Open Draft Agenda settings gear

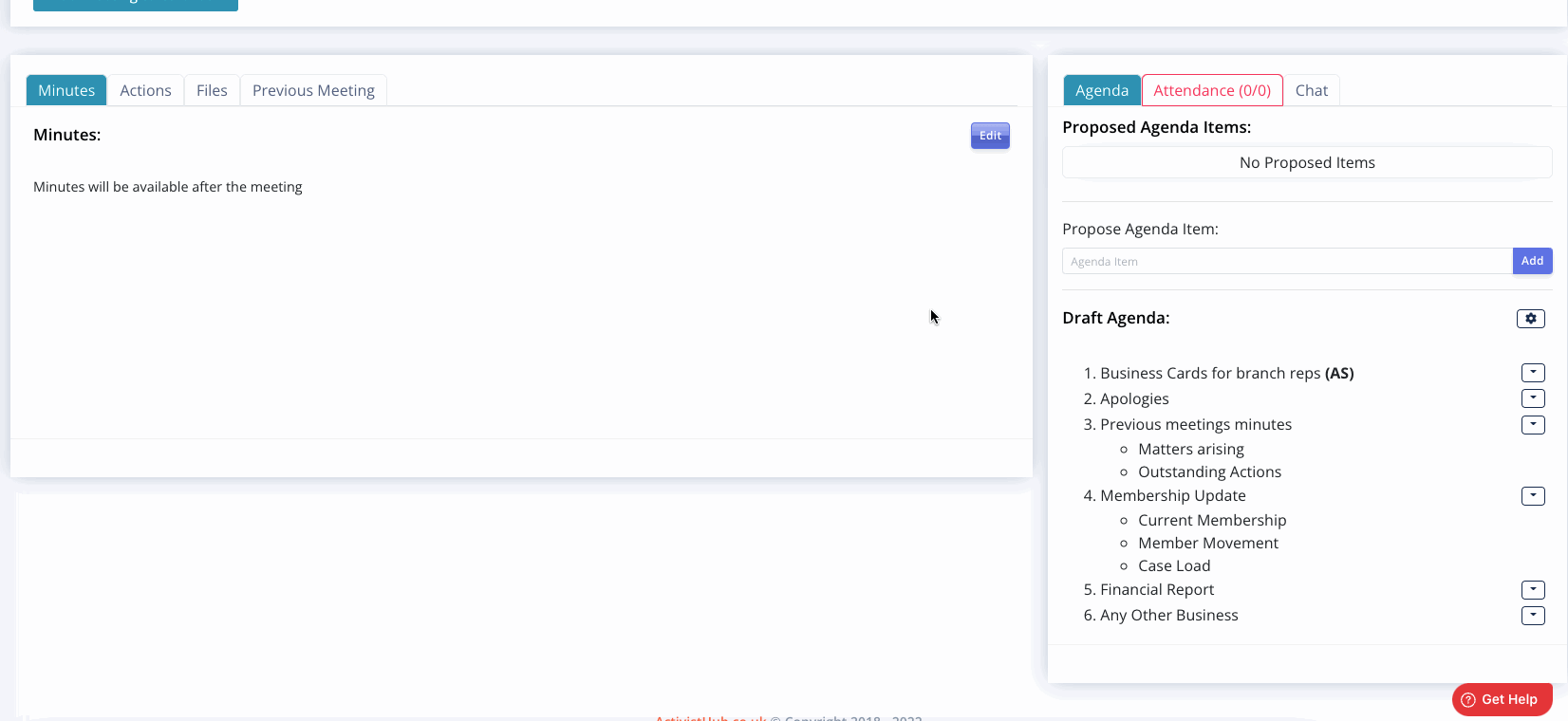[1530, 319]
